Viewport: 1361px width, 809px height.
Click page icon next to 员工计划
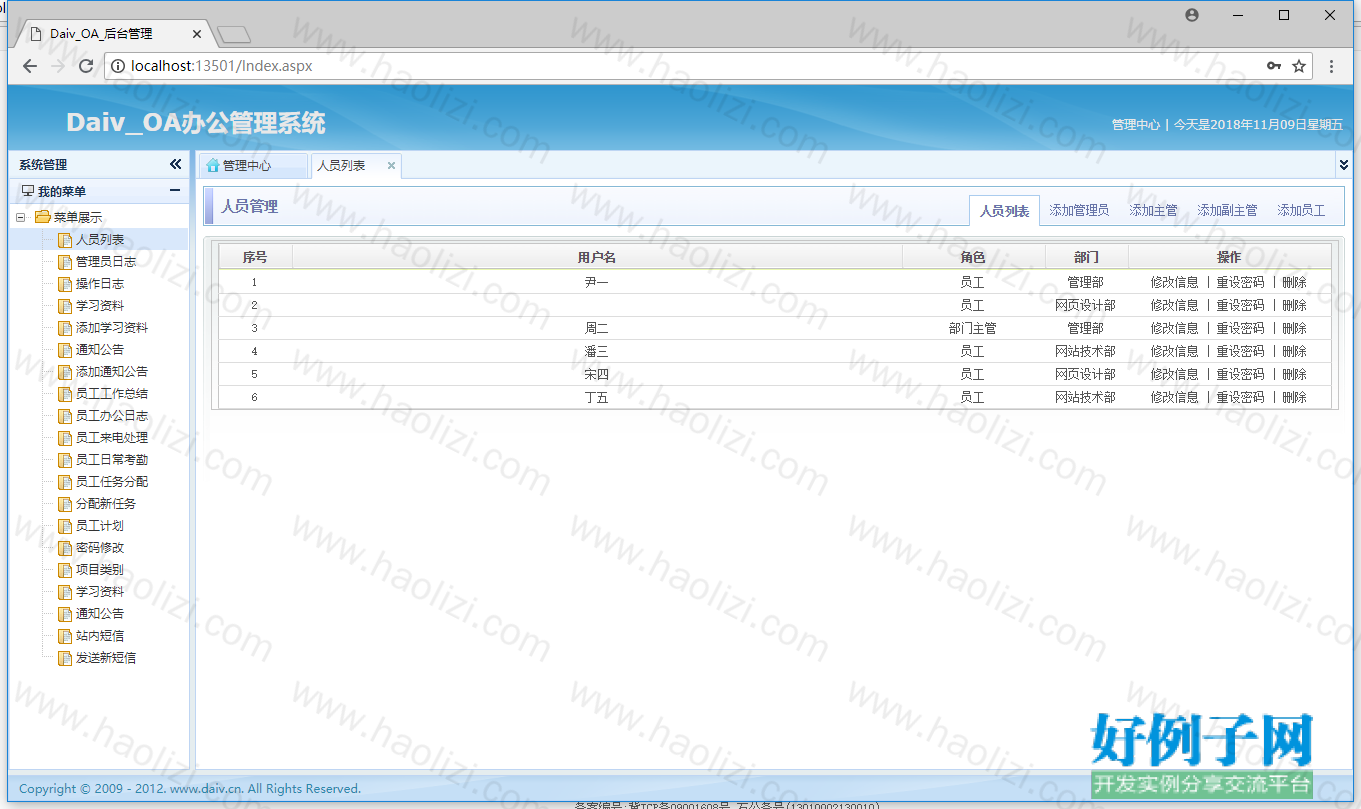click(x=65, y=526)
